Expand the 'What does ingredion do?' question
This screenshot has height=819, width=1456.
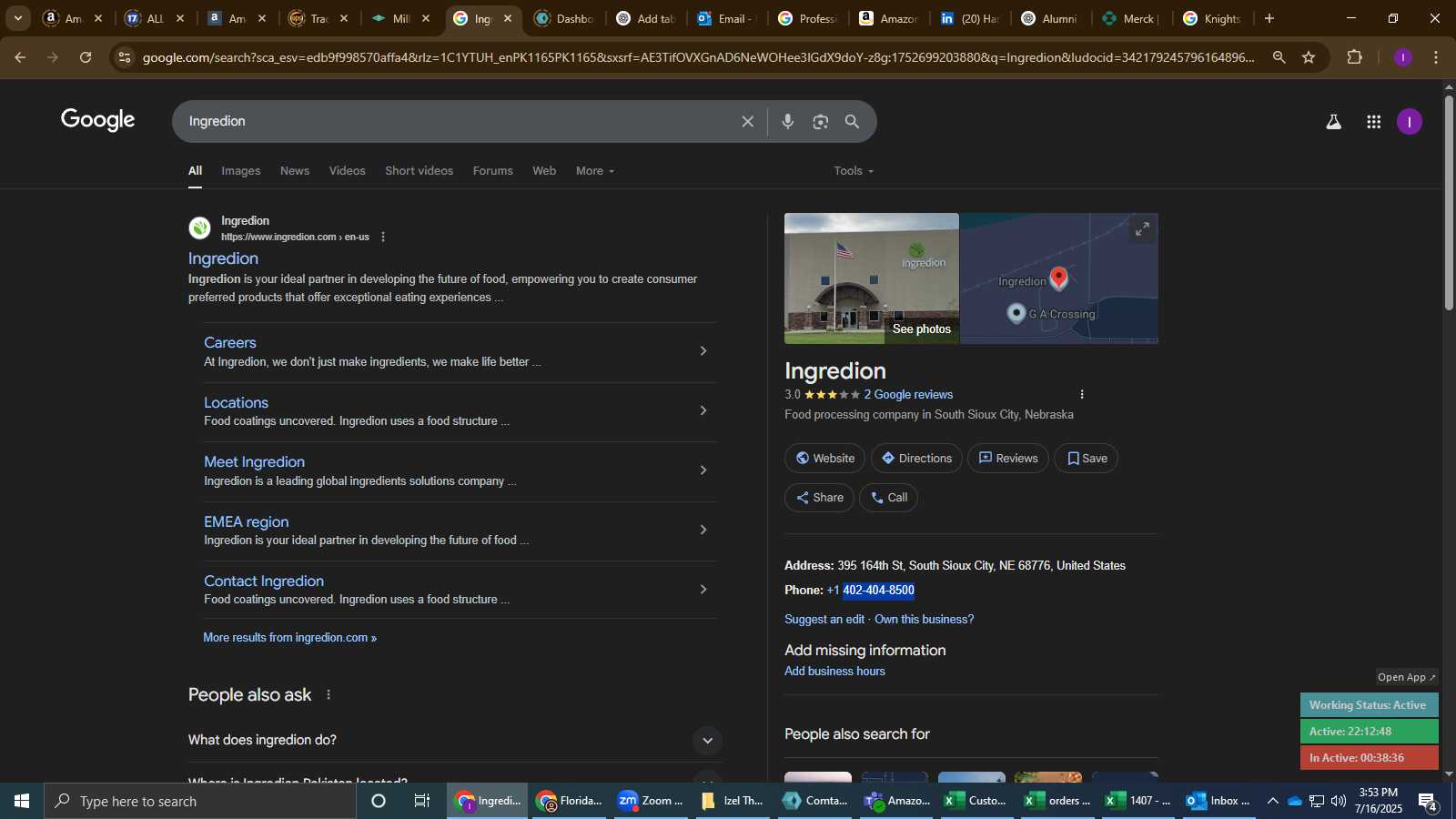pyautogui.click(x=707, y=741)
